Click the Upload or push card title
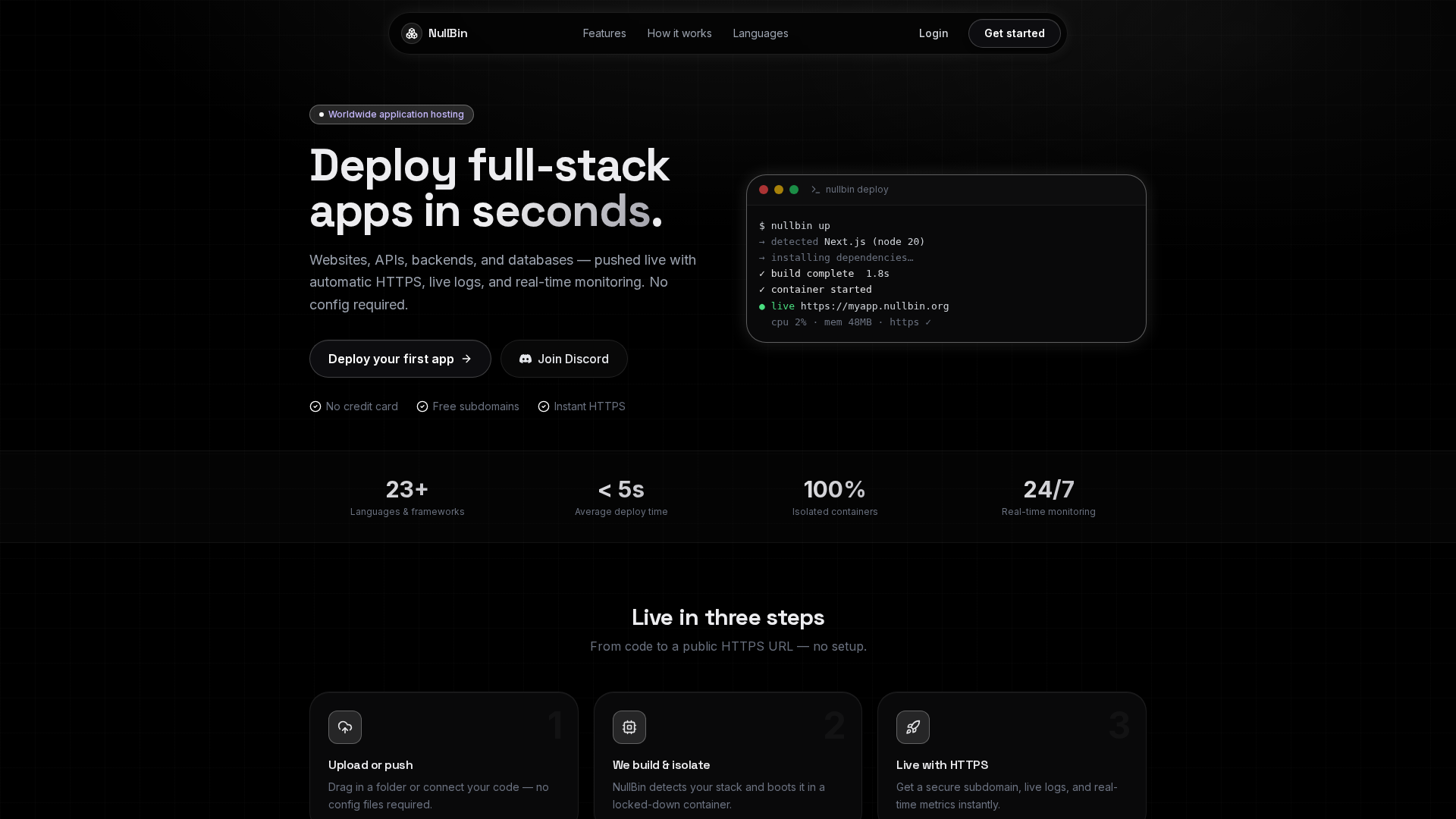The image size is (1456, 819). pos(371,765)
